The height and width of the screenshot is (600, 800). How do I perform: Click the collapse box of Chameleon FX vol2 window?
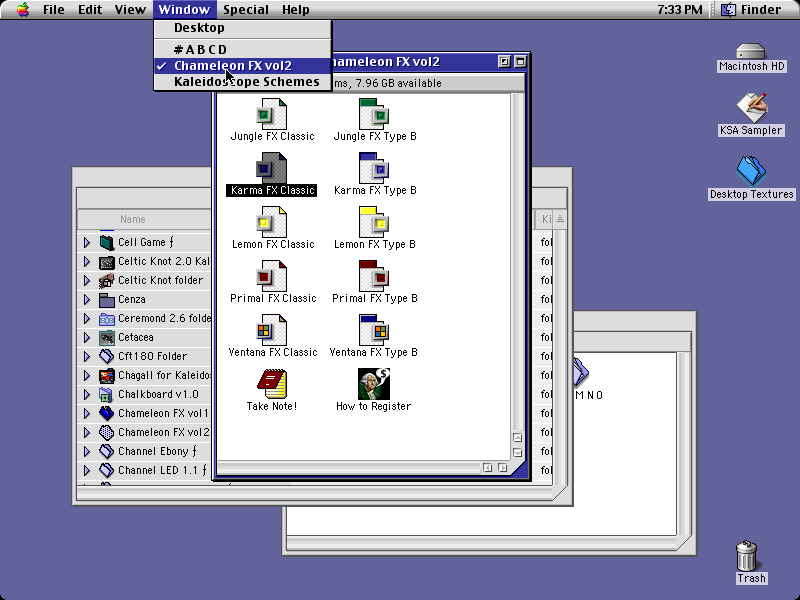(520, 62)
